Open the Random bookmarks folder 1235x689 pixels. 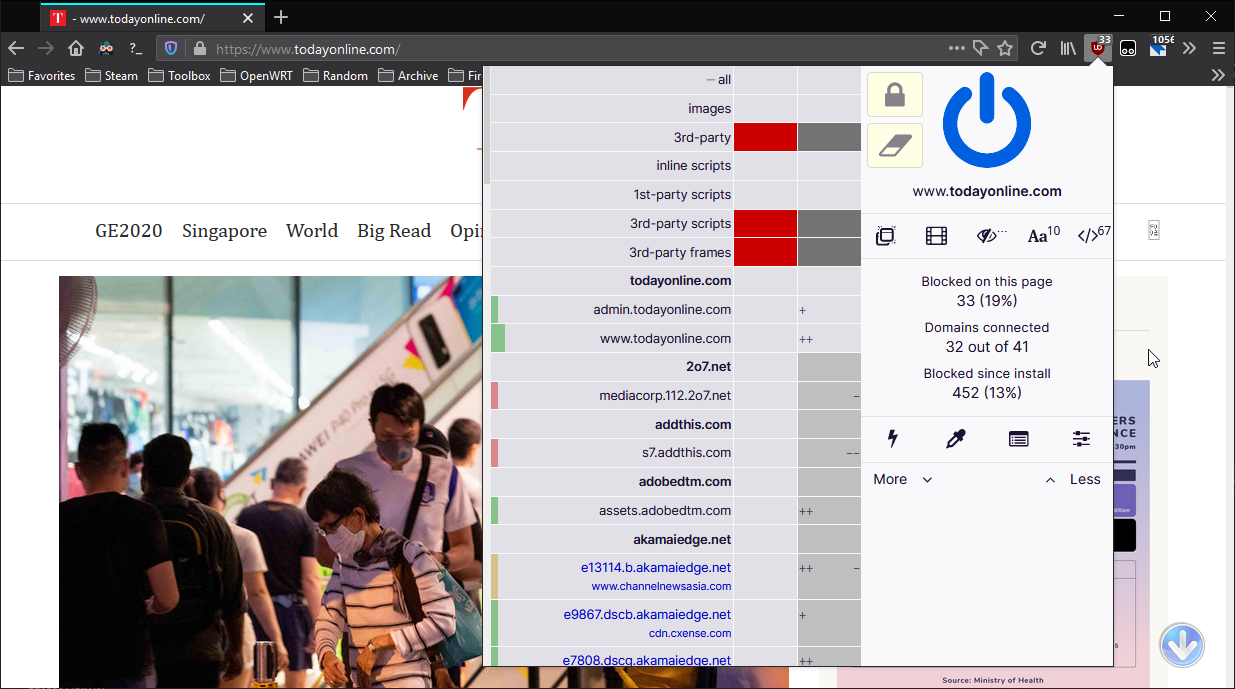tap(335, 75)
